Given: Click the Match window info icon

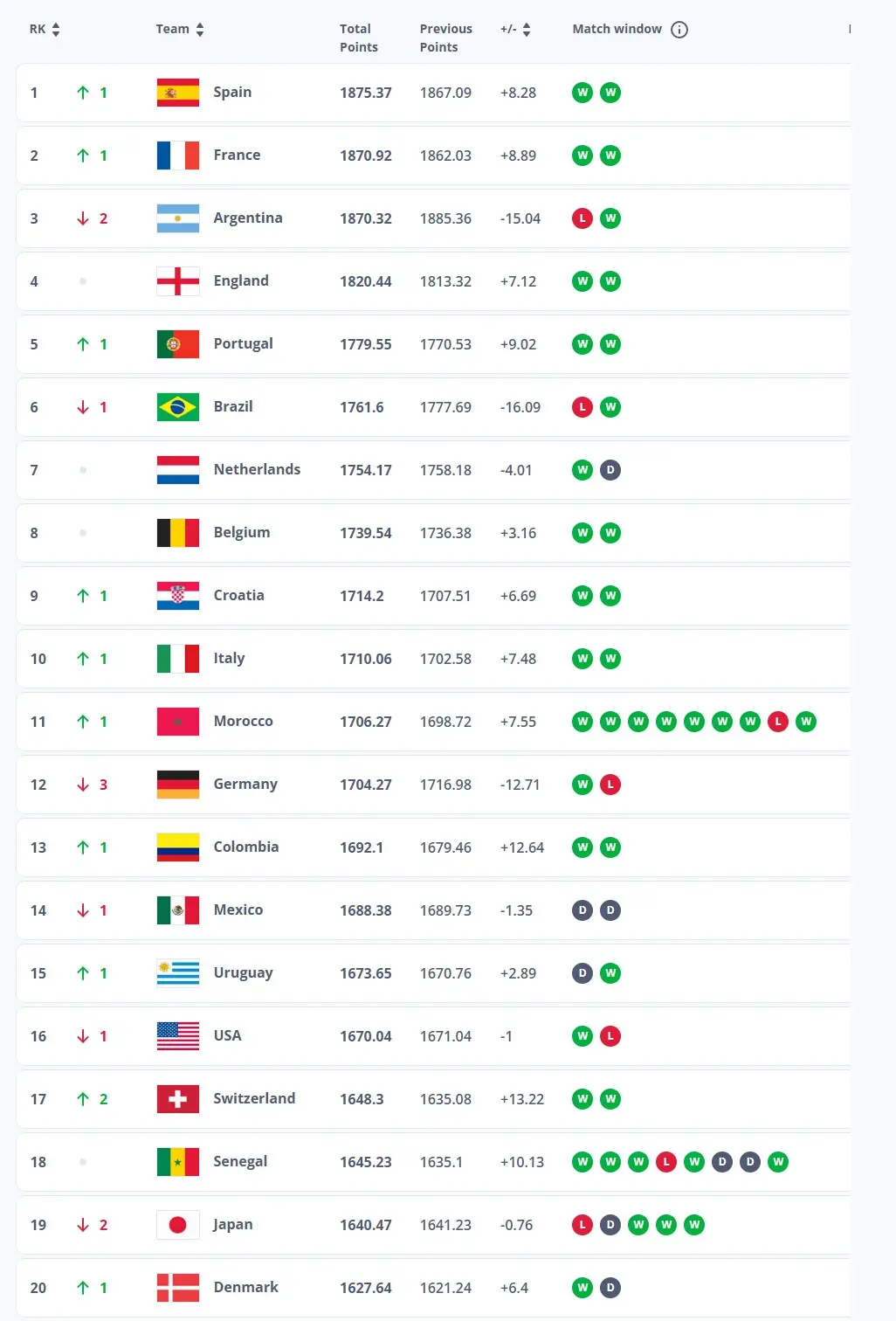Looking at the screenshot, I should pyautogui.click(x=679, y=30).
